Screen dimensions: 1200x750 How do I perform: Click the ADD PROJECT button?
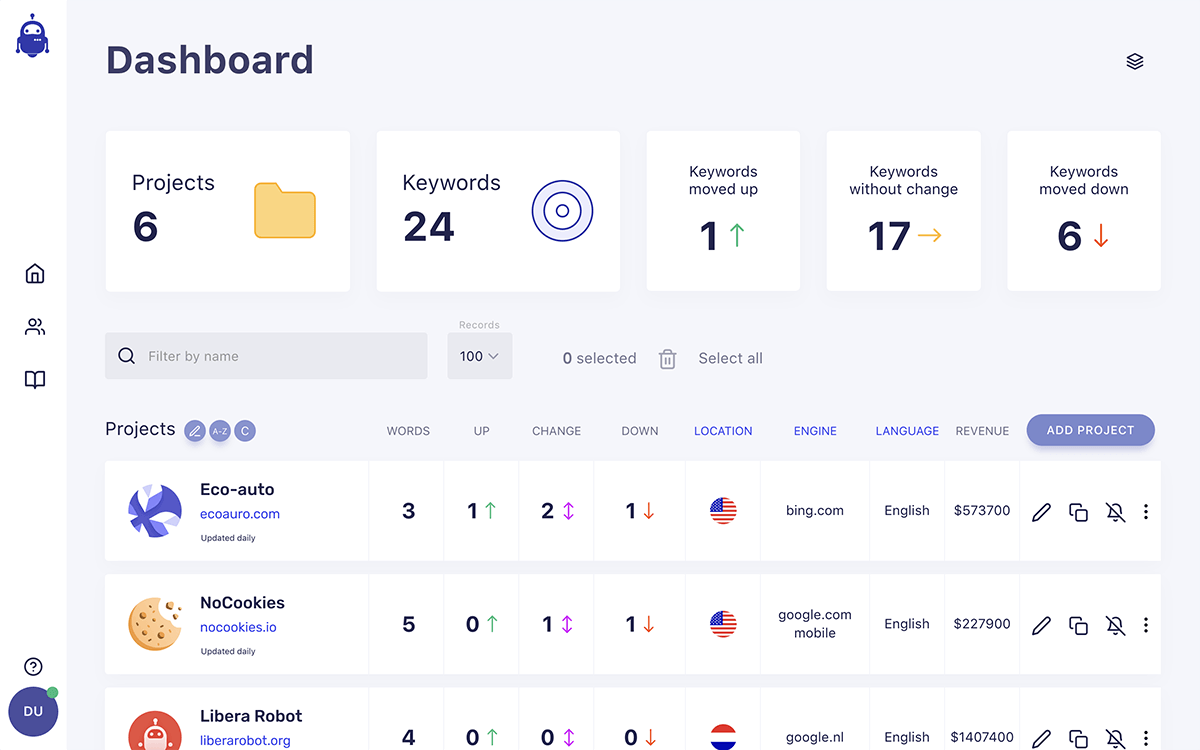point(1090,430)
